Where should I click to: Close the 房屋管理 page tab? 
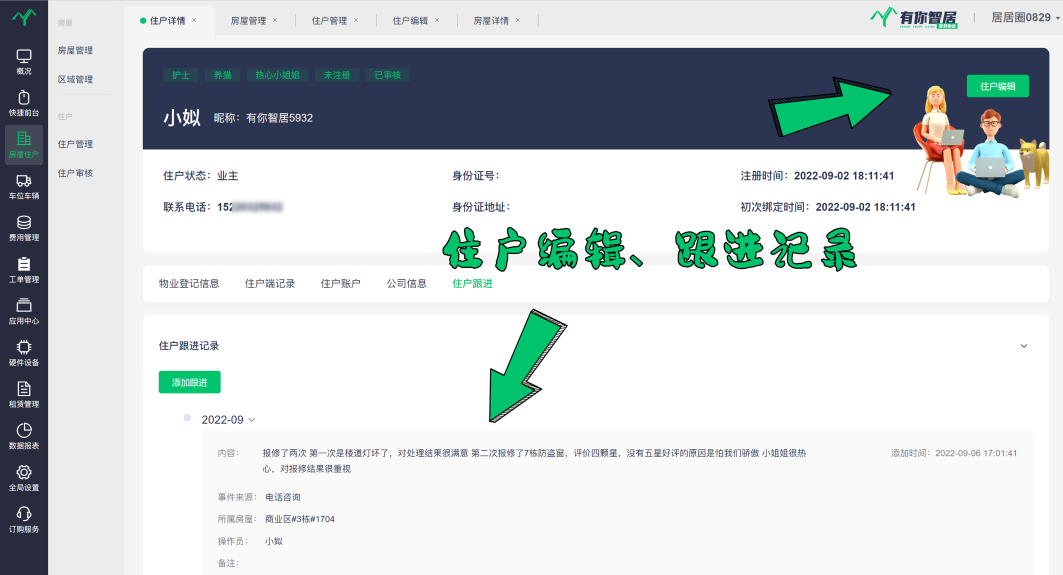[x=275, y=20]
